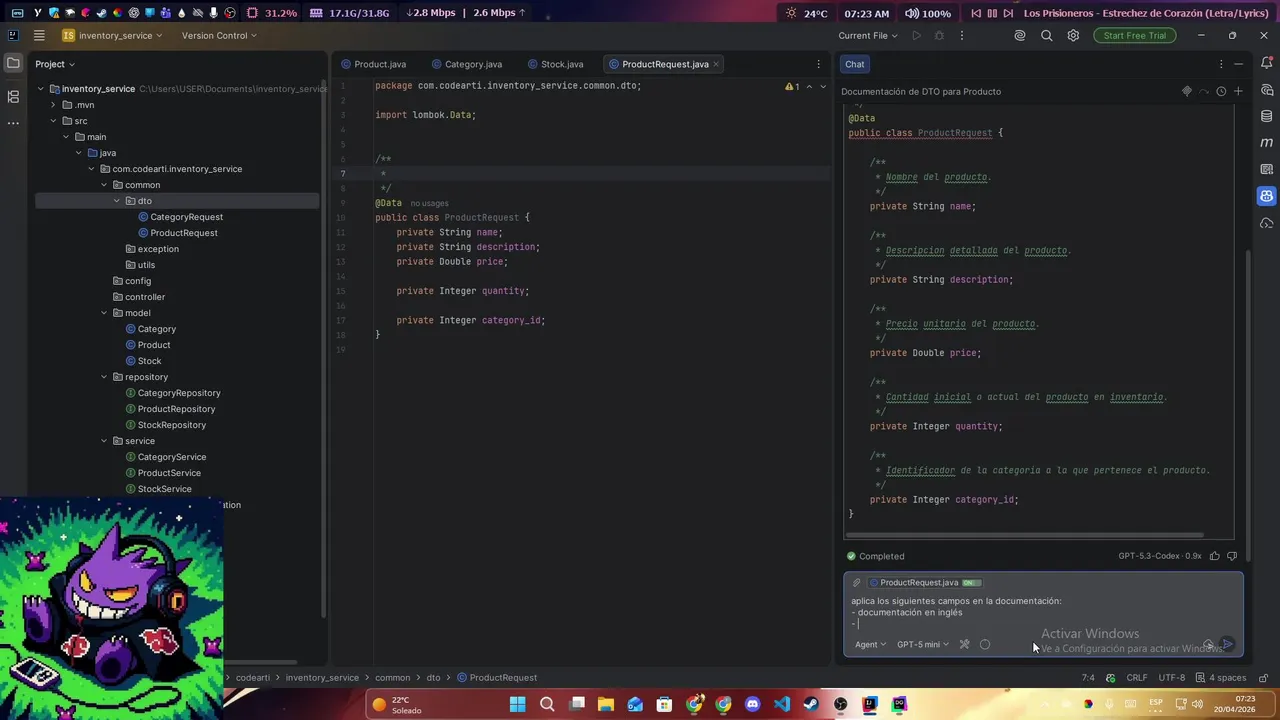Screen dimensions: 1280x720
Task: Open IDE settings gear icon
Action: point(1073,35)
